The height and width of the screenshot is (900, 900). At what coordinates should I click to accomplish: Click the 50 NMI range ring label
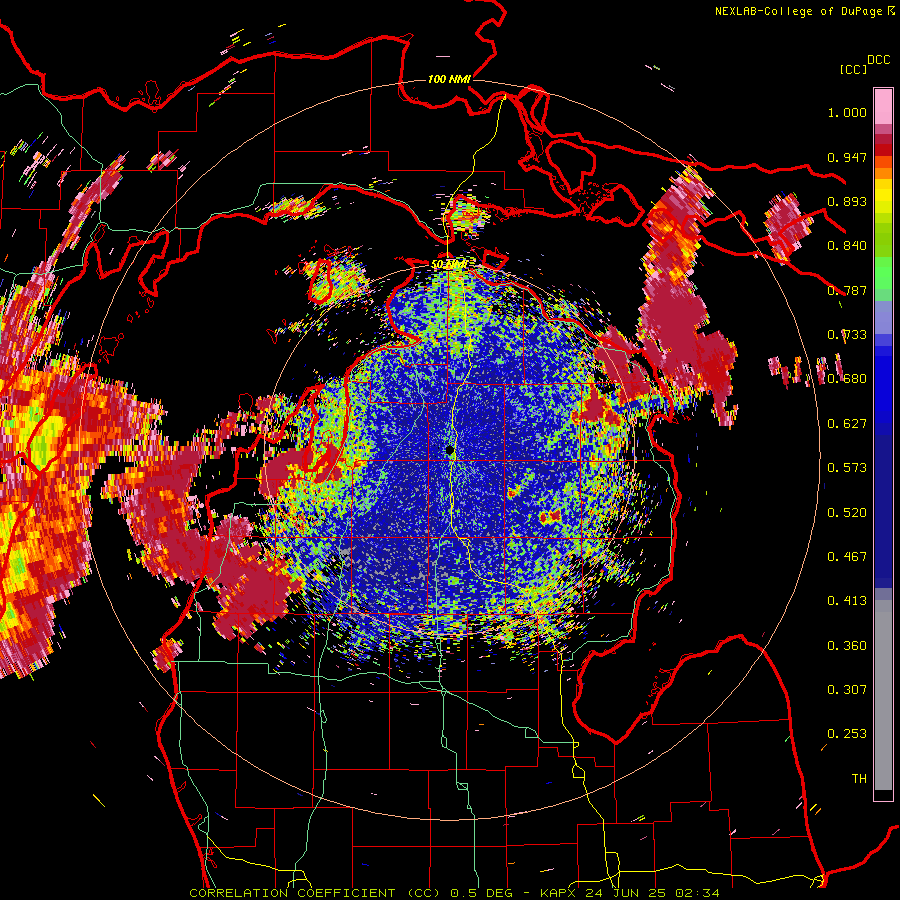[x=449, y=265]
